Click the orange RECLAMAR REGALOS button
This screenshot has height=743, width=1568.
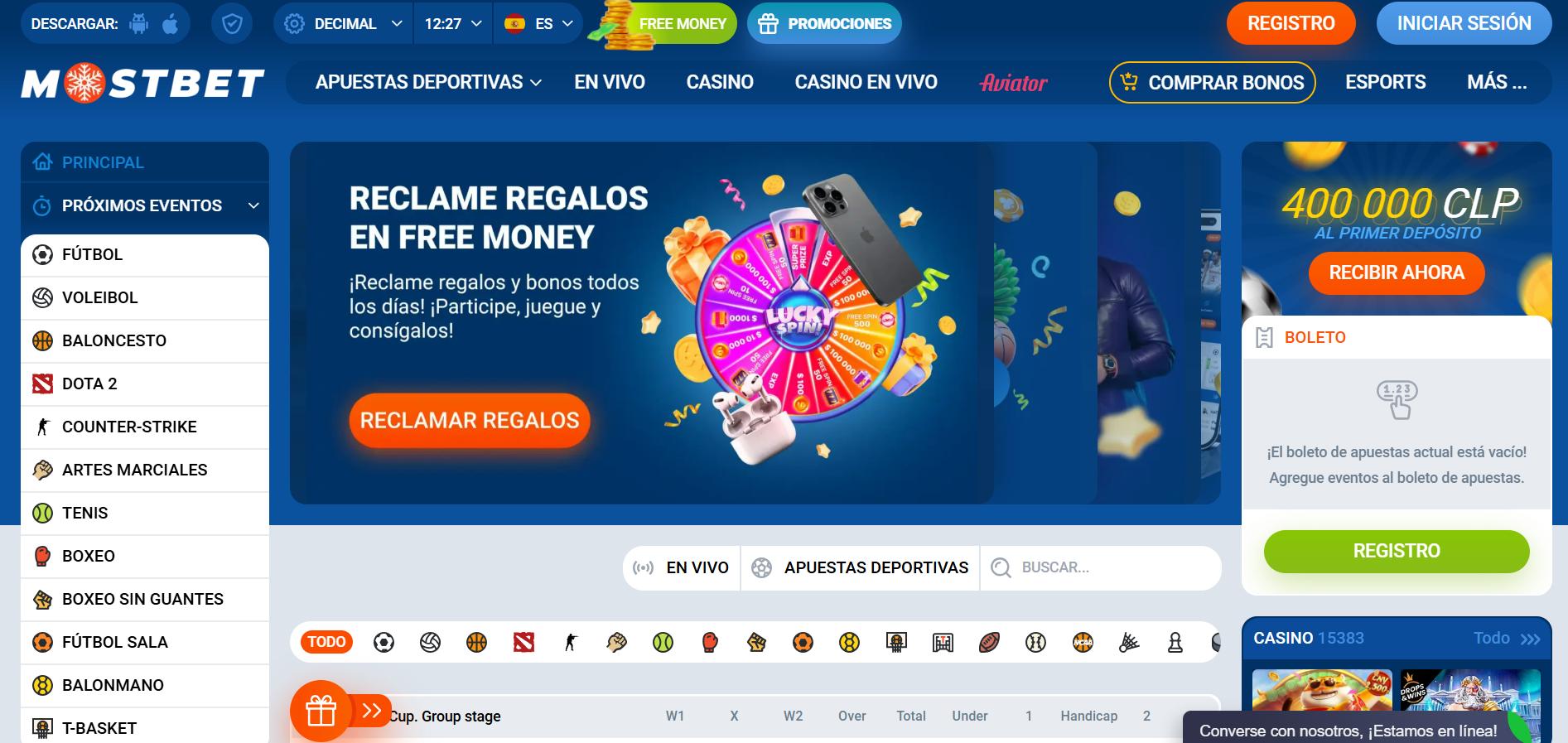[x=470, y=420]
